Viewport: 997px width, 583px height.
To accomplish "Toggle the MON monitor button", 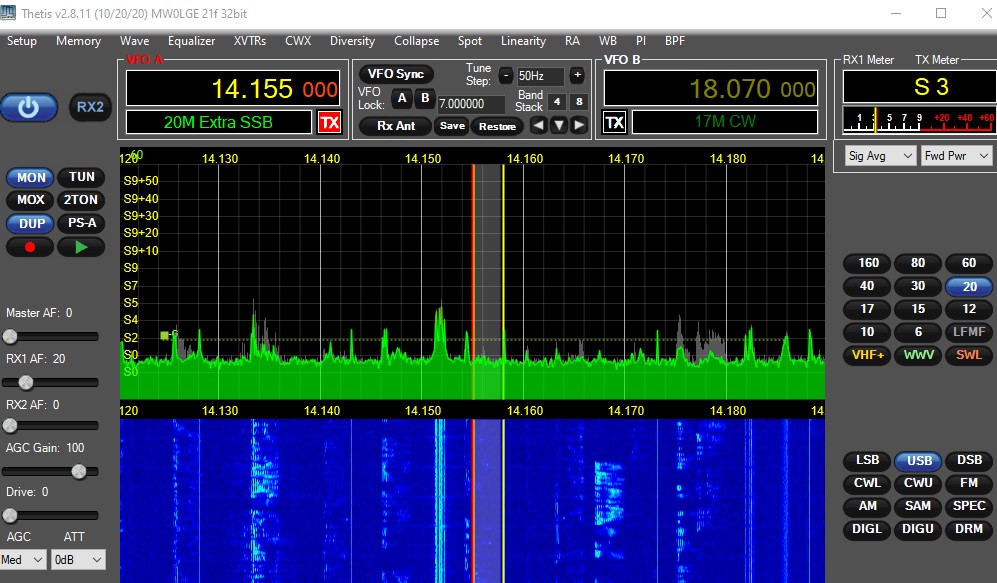I will pyautogui.click(x=31, y=177).
